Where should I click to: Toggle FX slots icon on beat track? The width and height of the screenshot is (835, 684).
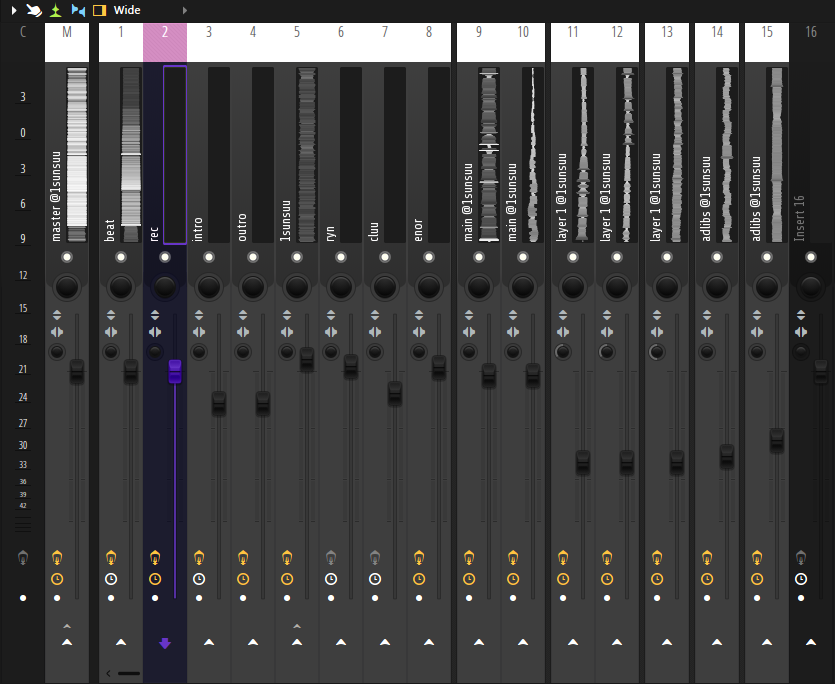111,558
